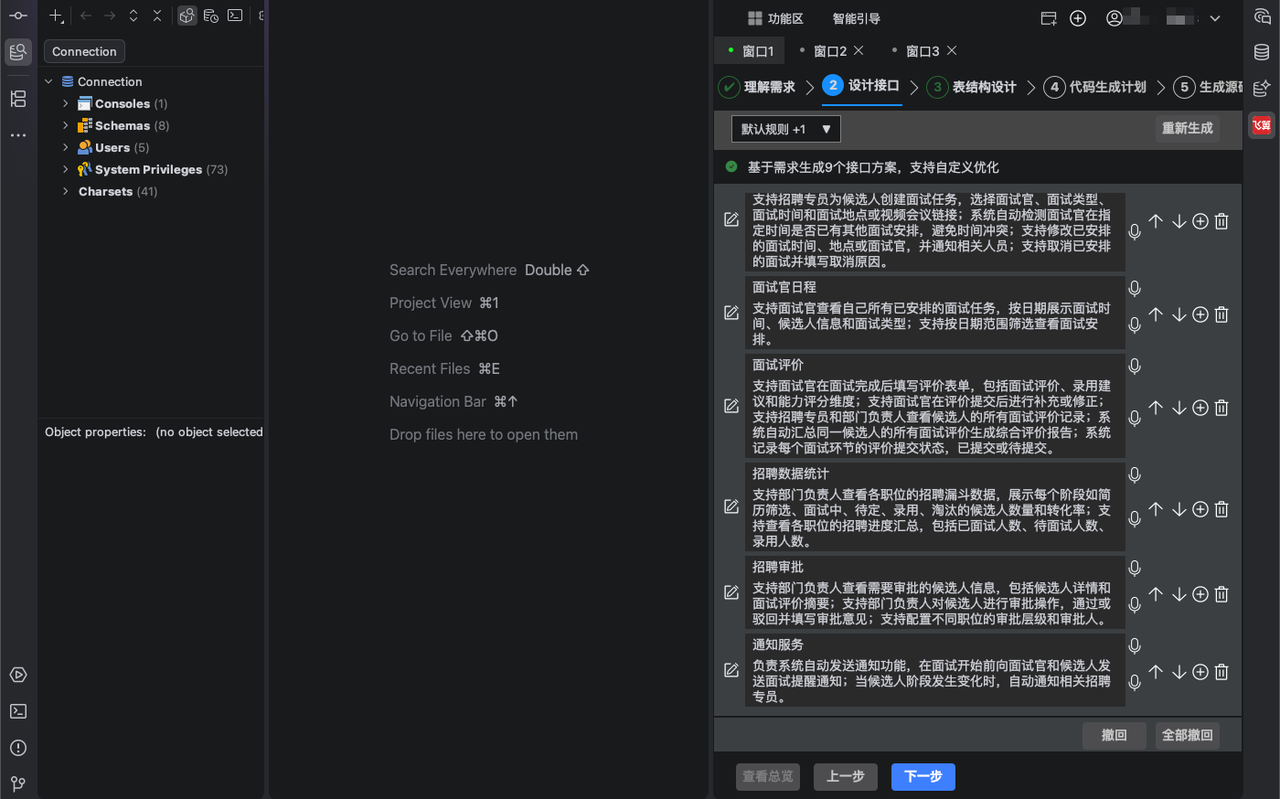The height and width of the screenshot is (799, 1280).
Task: Click the Jump to object toolbar icon
Action: click(187, 16)
